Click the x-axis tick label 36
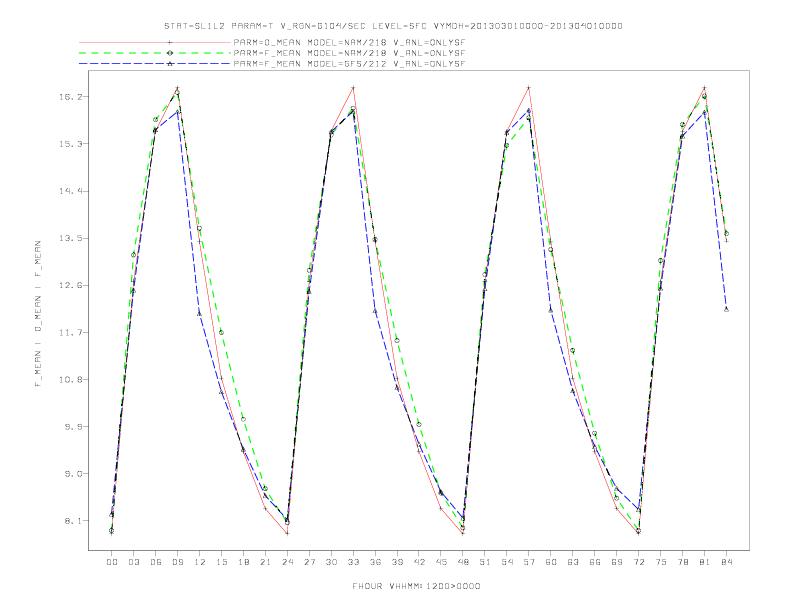The width and height of the screenshot is (792, 612). [375, 562]
